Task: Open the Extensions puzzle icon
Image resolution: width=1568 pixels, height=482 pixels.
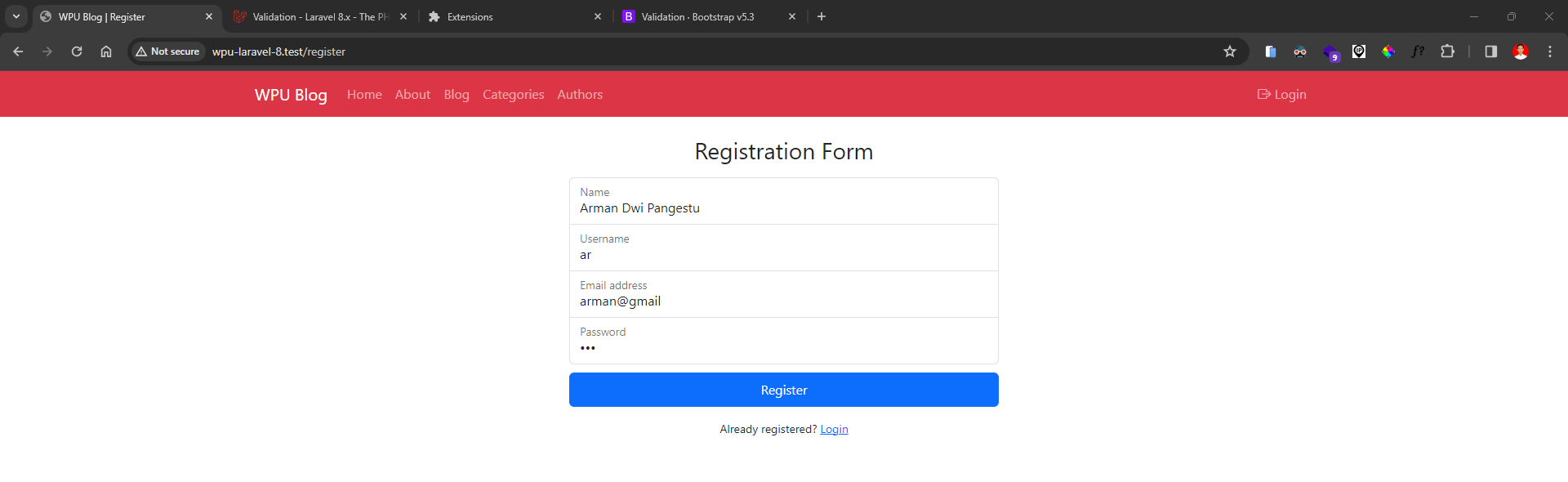Action: coord(1447,51)
